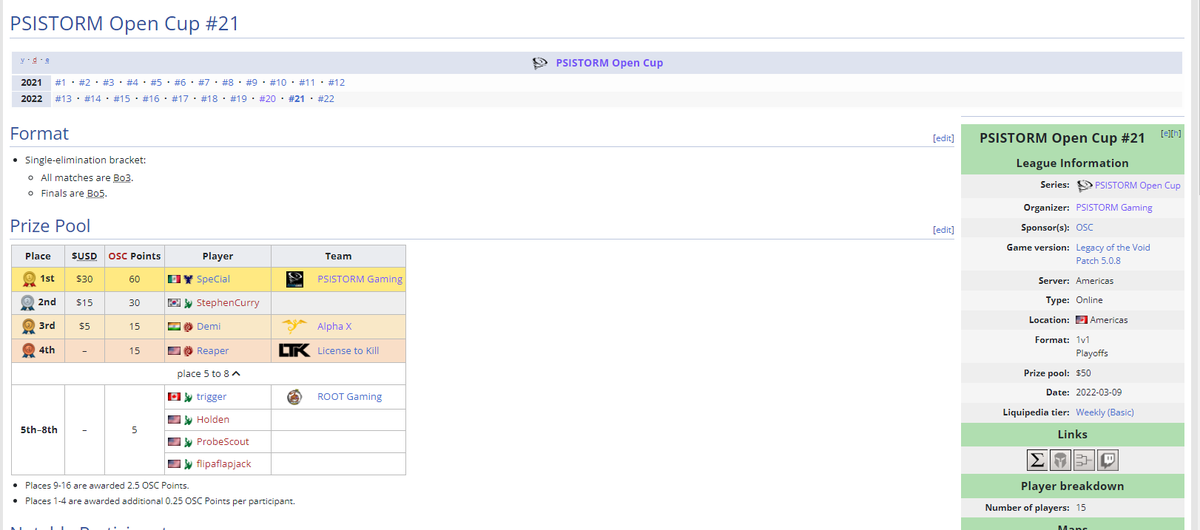Open Series PSISTORM Open Cup link

pyautogui.click(x=1138, y=185)
